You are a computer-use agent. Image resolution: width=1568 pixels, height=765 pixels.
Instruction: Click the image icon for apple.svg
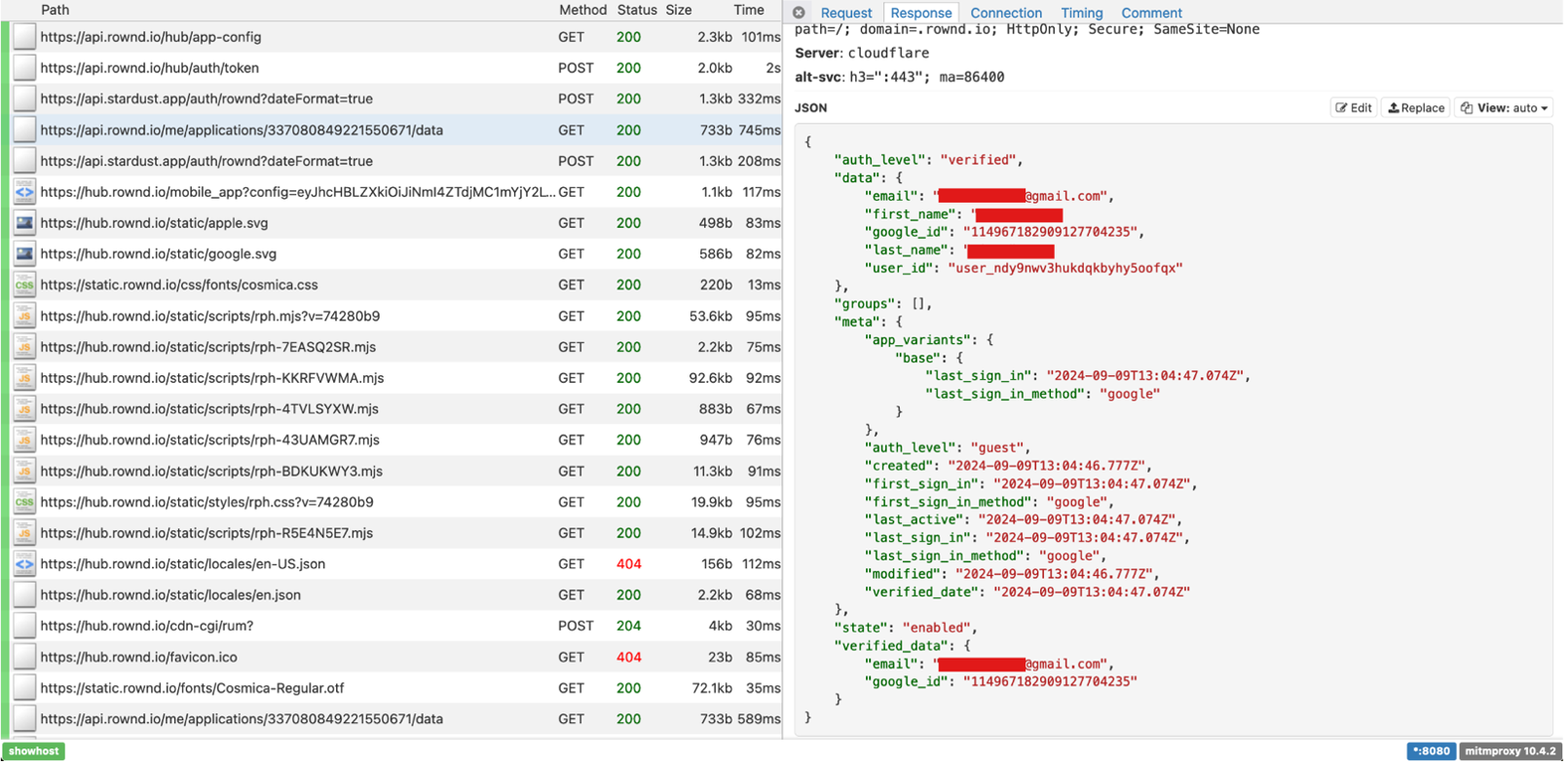24,223
